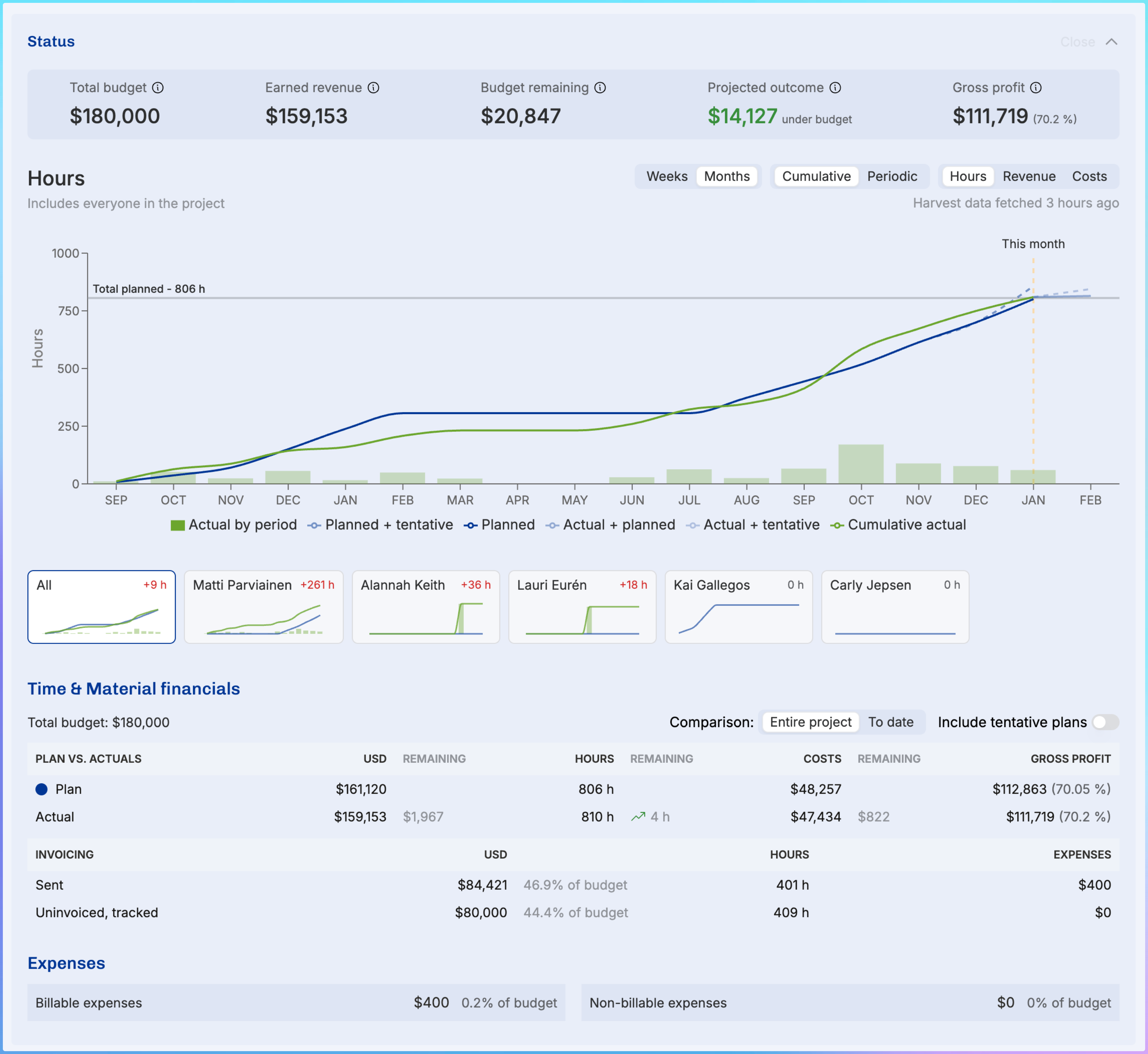This screenshot has height=1054, width=1148.
Task: Switch chart granularity to Weeks
Action: coord(667,176)
